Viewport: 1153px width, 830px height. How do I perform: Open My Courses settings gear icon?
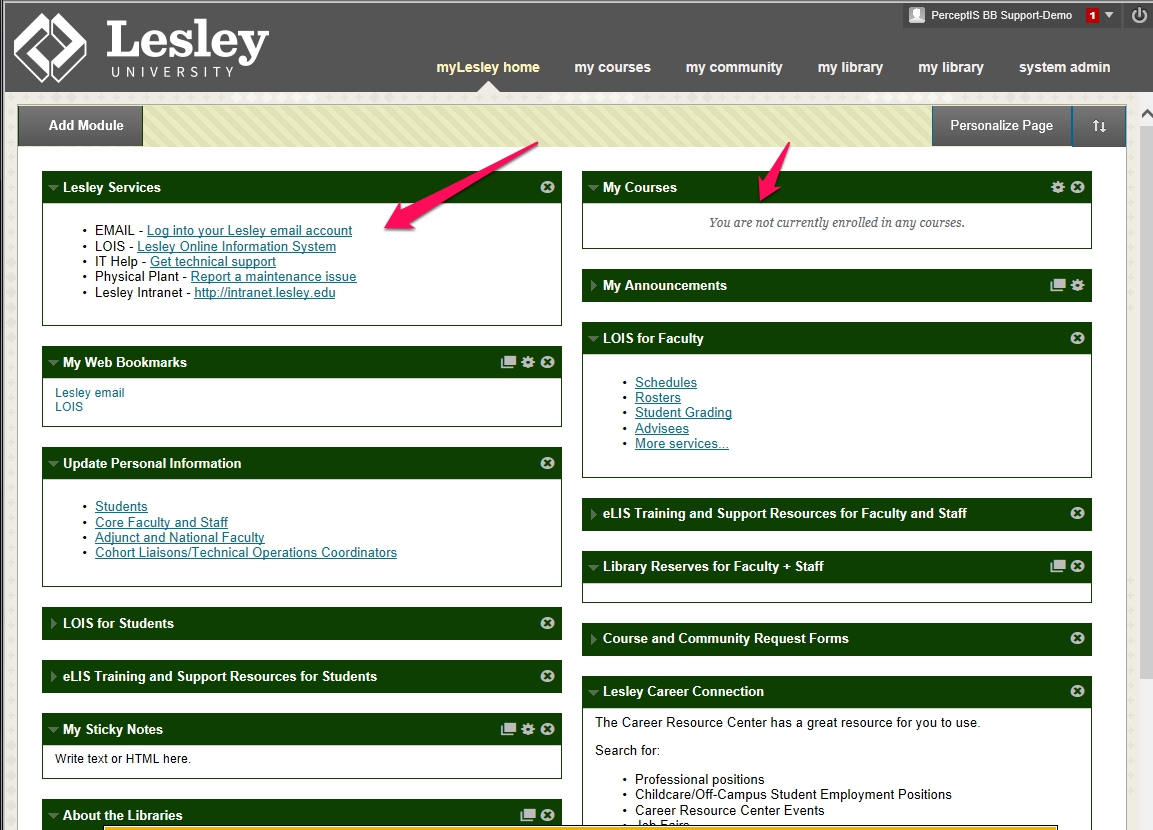pyautogui.click(x=1057, y=187)
